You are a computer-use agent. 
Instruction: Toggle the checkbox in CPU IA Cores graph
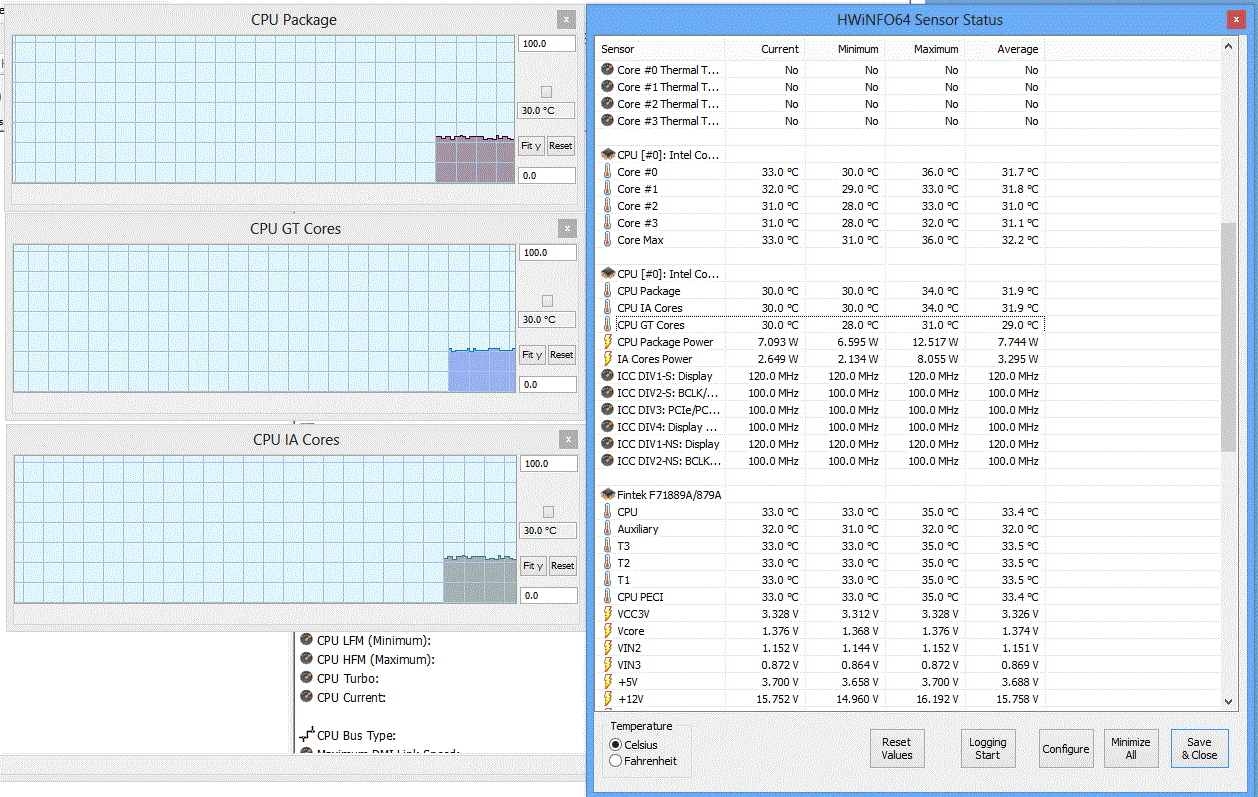click(548, 512)
